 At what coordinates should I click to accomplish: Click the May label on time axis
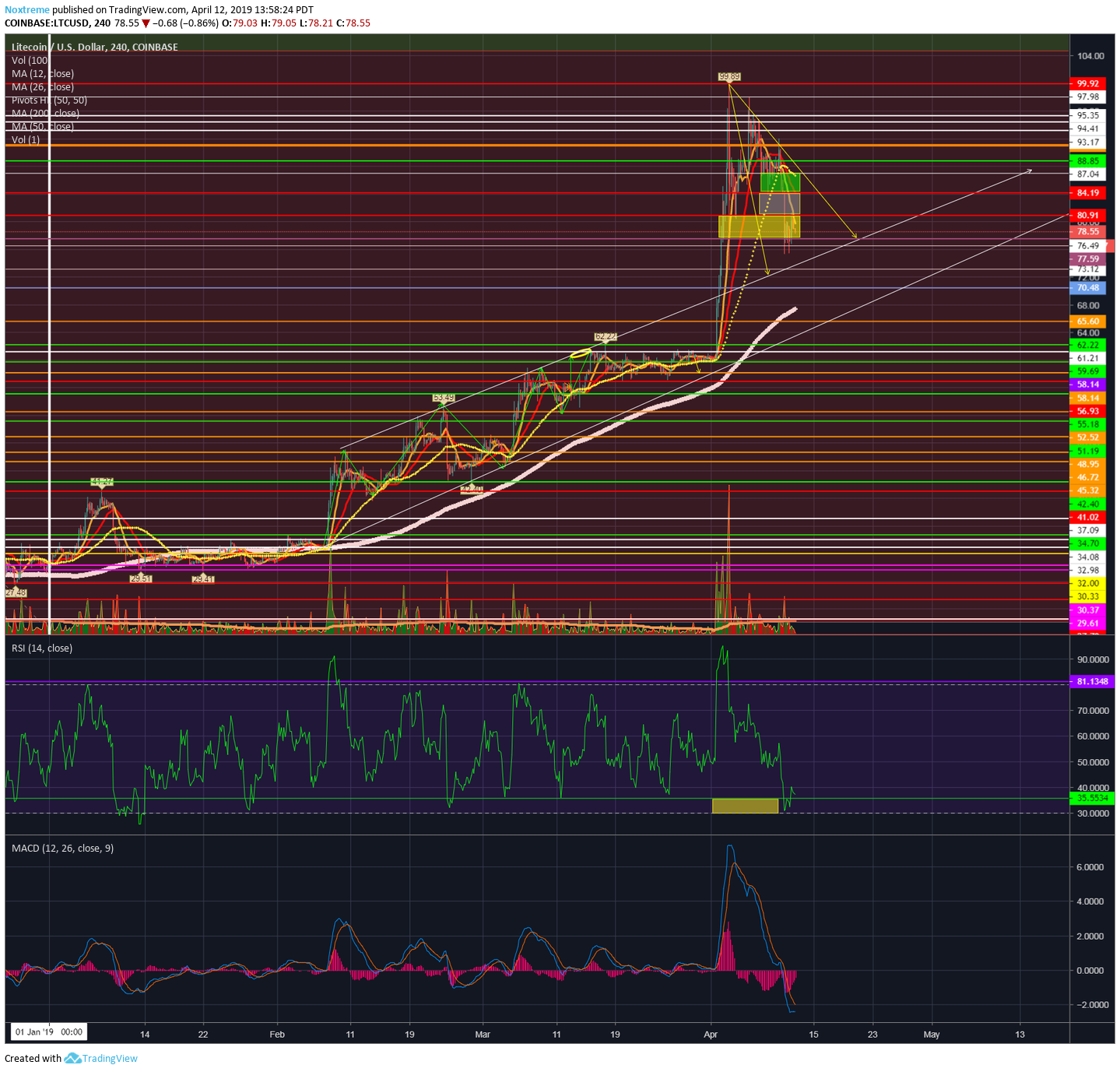pyautogui.click(x=931, y=1035)
